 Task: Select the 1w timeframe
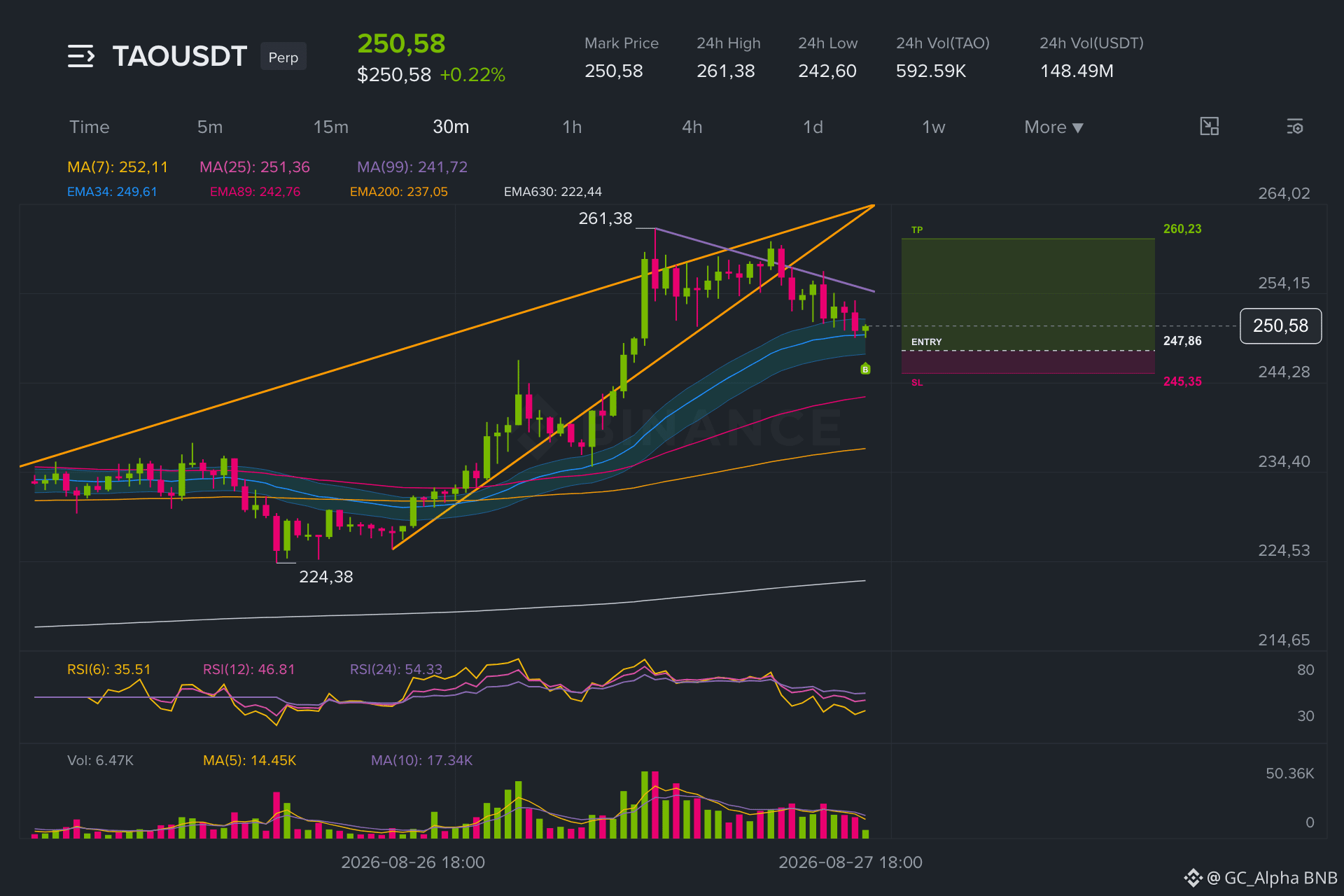coord(933,127)
